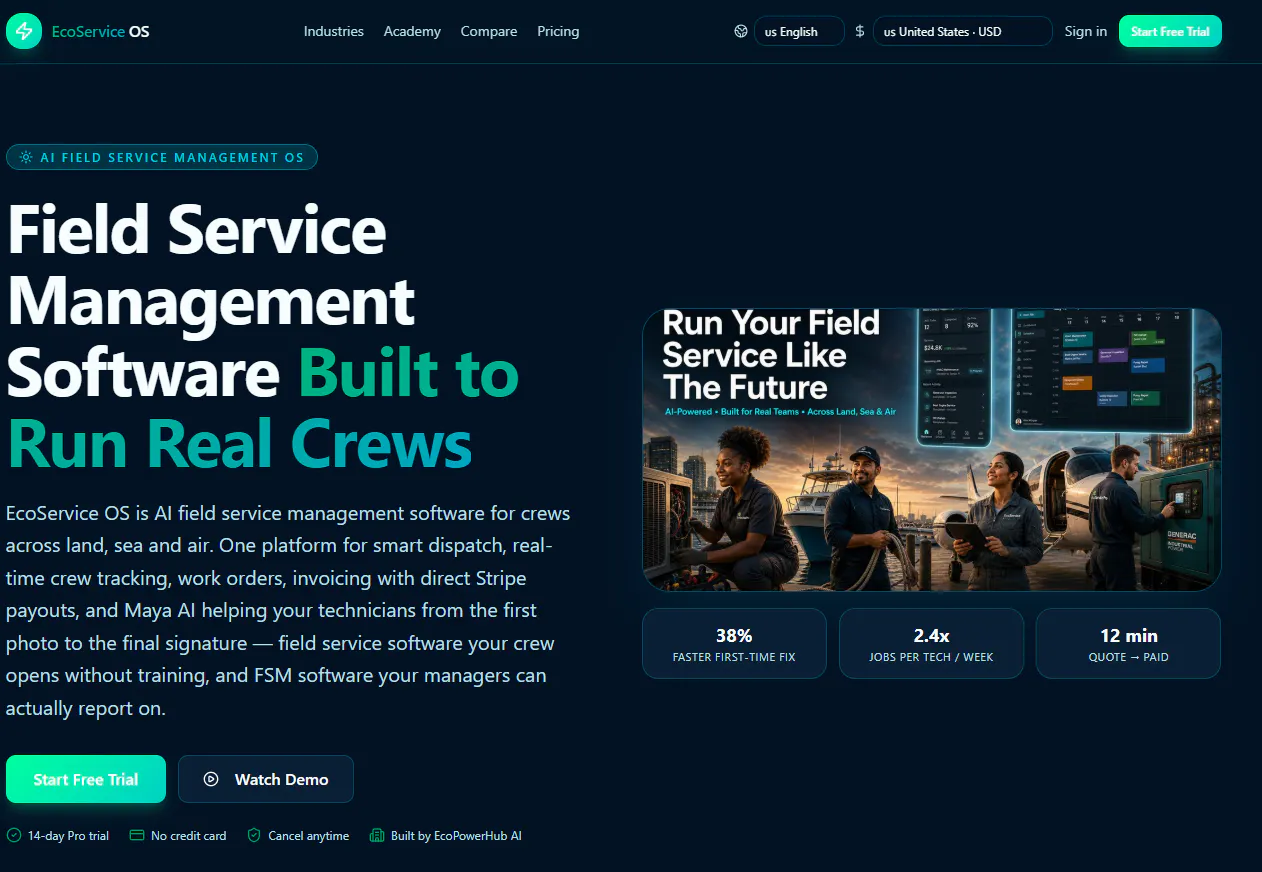Click the dollar sign currency icon
This screenshot has height=872, width=1262.
[860, 31]
